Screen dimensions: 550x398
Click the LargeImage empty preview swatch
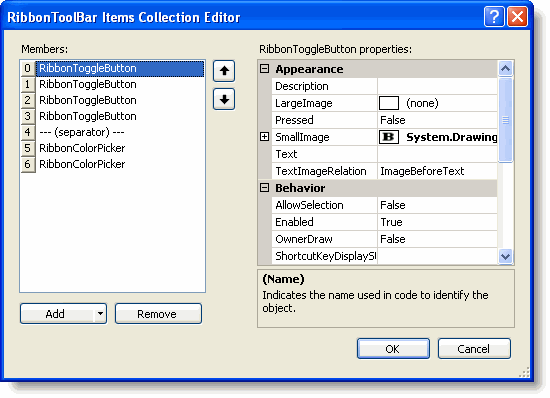389,103
